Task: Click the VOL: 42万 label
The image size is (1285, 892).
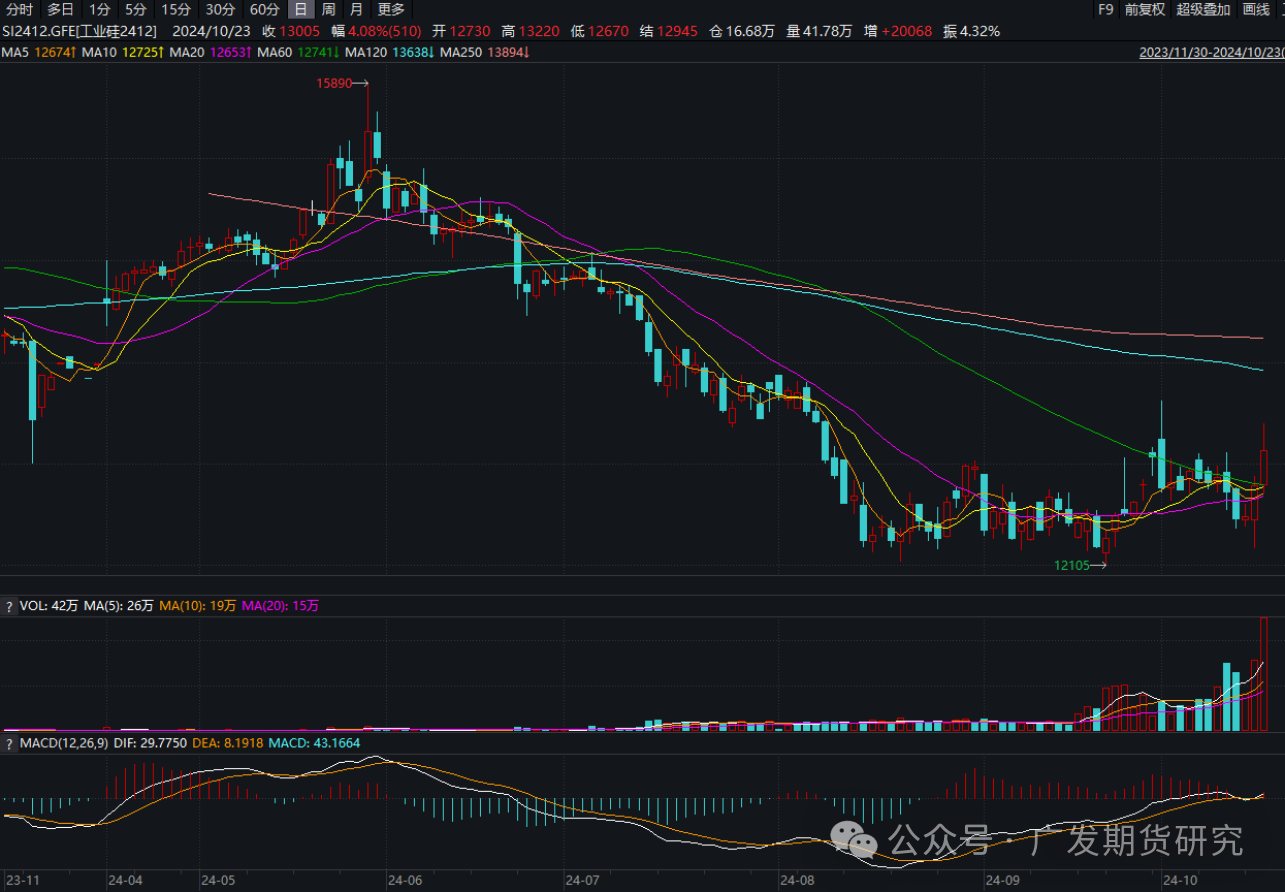Action: coord(48,606)
